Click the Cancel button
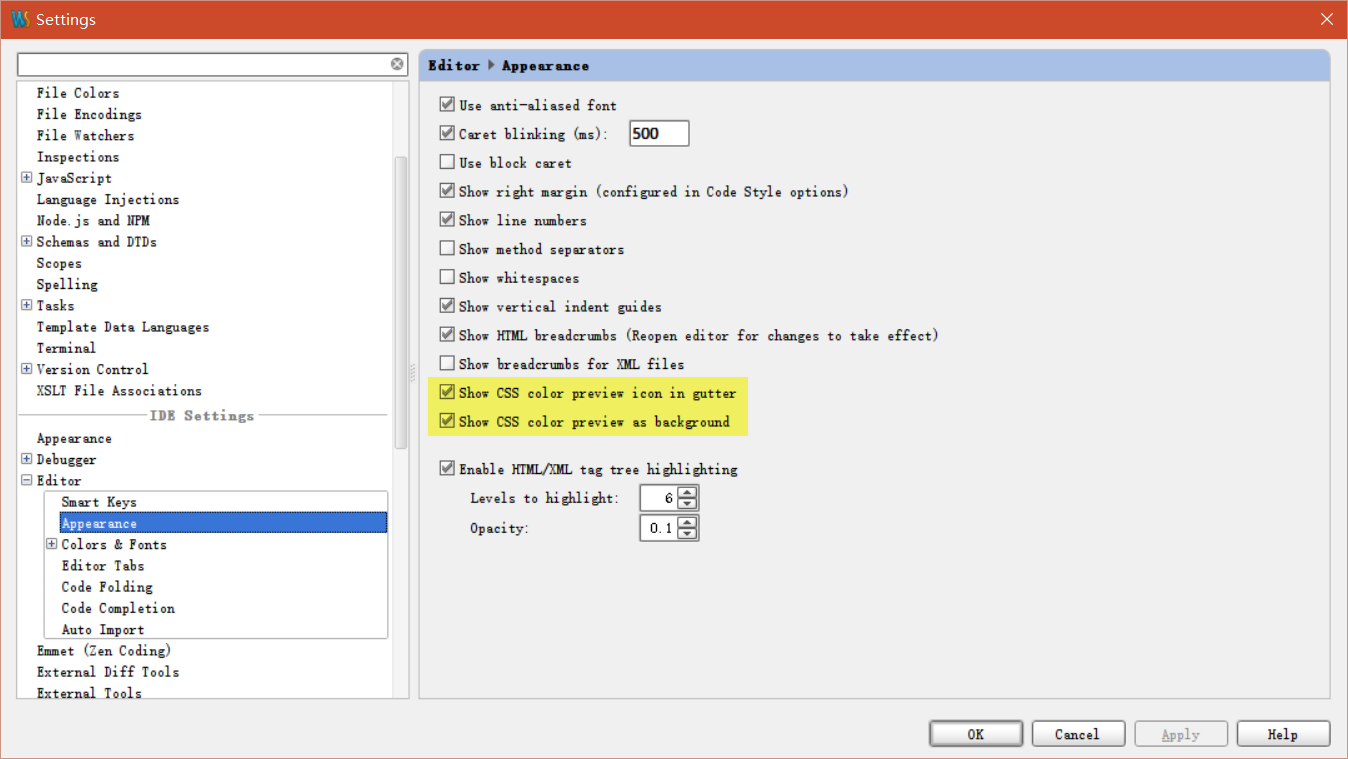This screenshot has width=1348, height=759. pos(1078,734)
